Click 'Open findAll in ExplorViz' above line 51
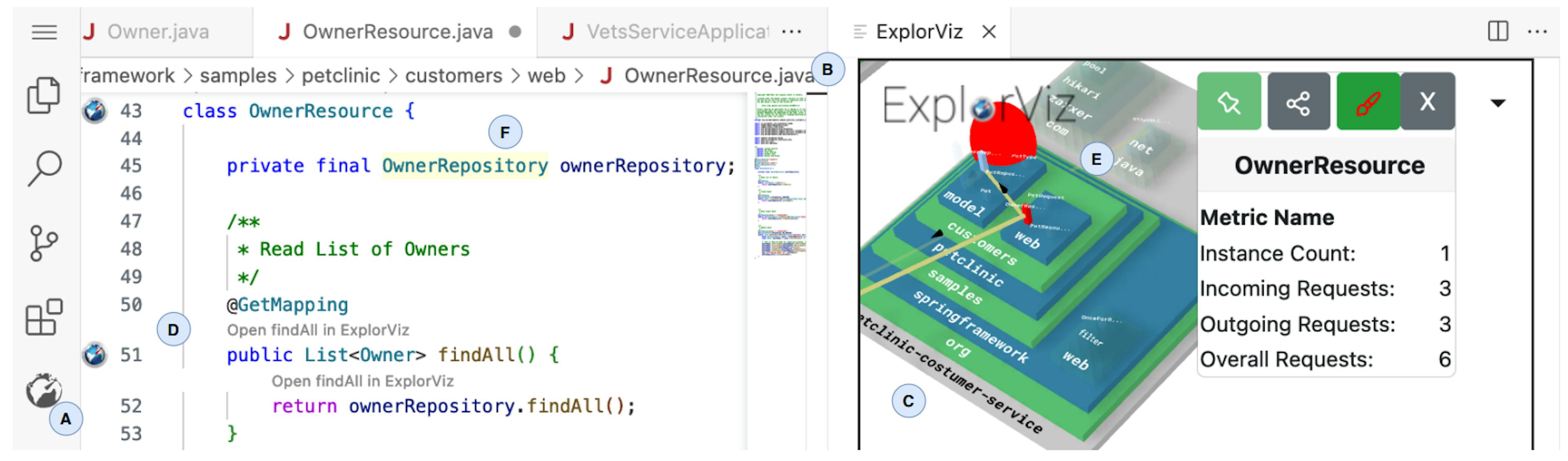 coord(318,330)
